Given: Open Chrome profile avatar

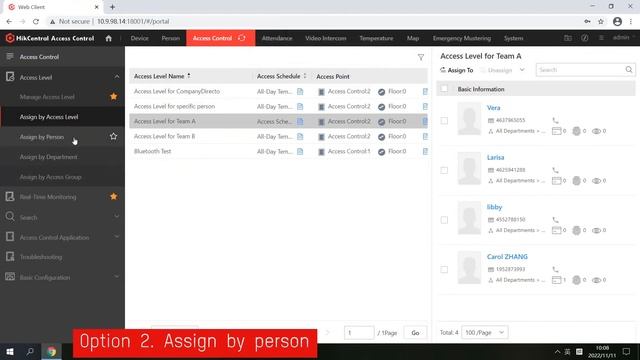Looking at the screenshot, I should [617, 22].
